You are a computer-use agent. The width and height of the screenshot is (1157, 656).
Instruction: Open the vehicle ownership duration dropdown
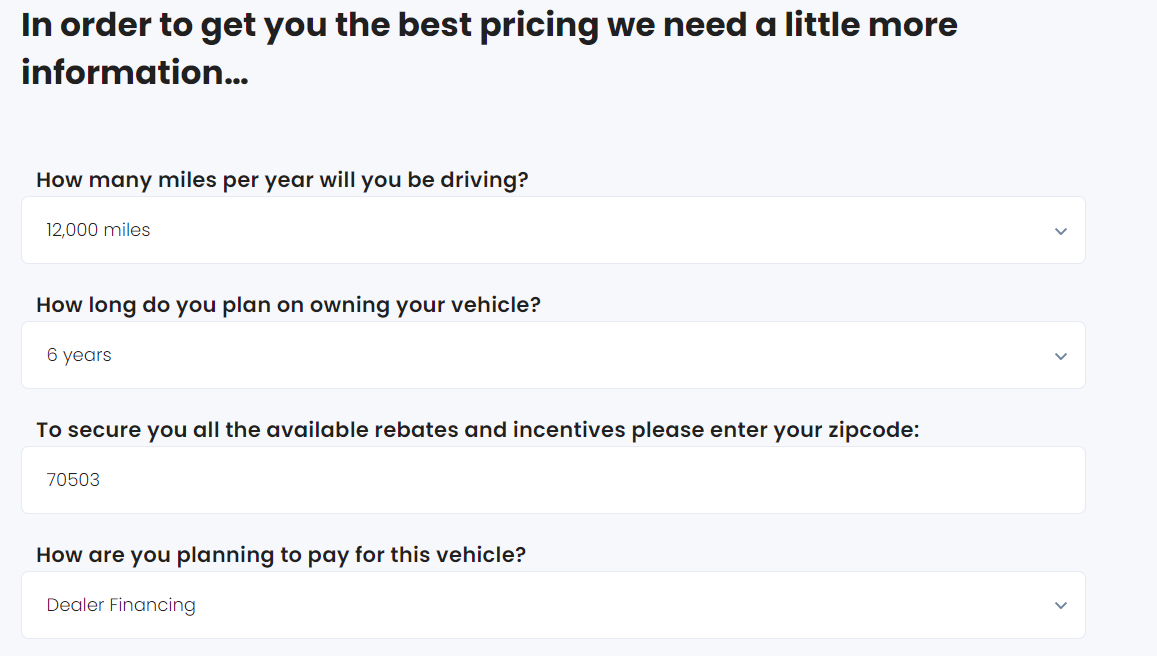[x=553, y=355]
